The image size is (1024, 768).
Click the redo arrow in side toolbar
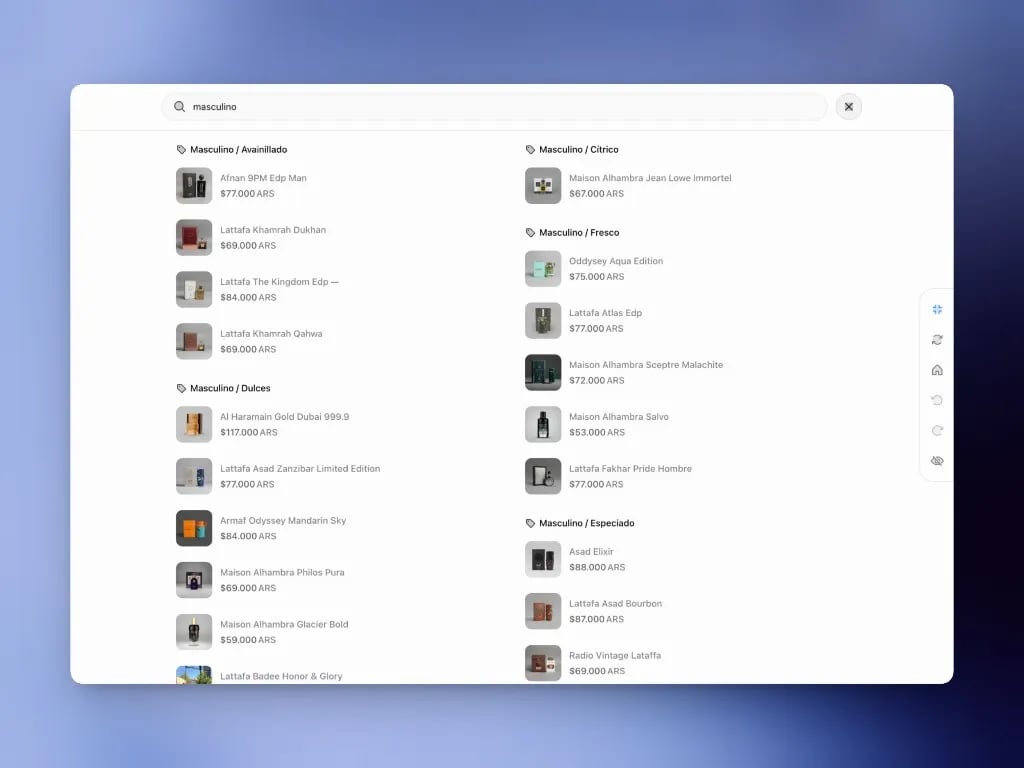937,430
